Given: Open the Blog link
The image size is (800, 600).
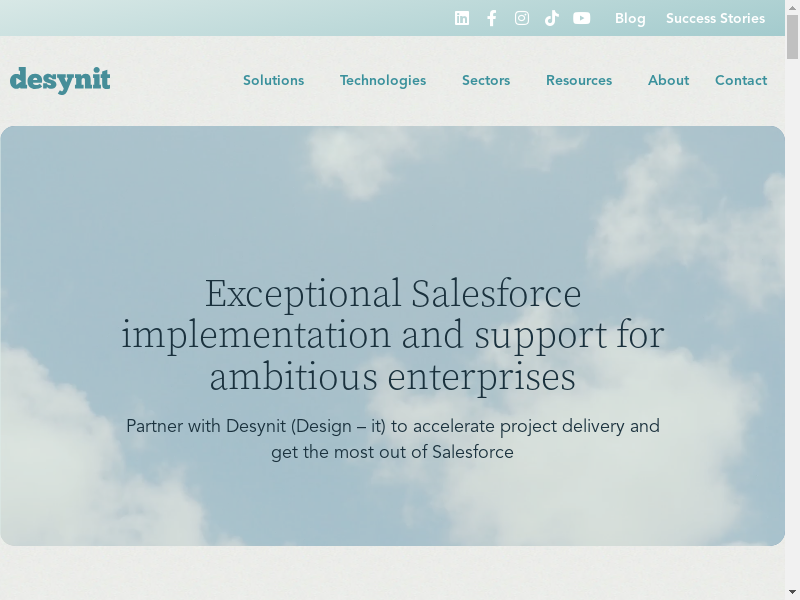Looking at the screenshot, I should click(630, 18).
